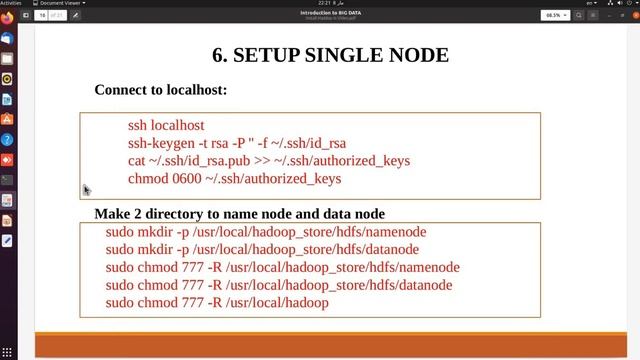The image size is (640, 360).
Task: Open Ubuntu Software from the dock
Action: tap(7, 120)
